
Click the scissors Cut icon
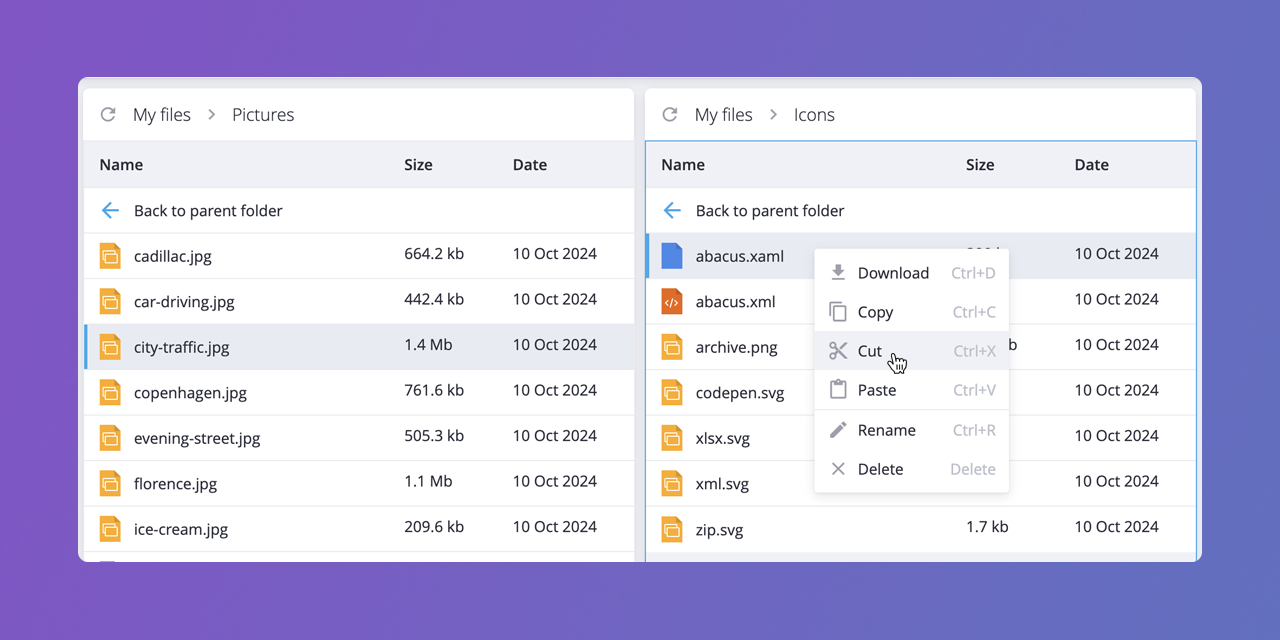(838, 351)
